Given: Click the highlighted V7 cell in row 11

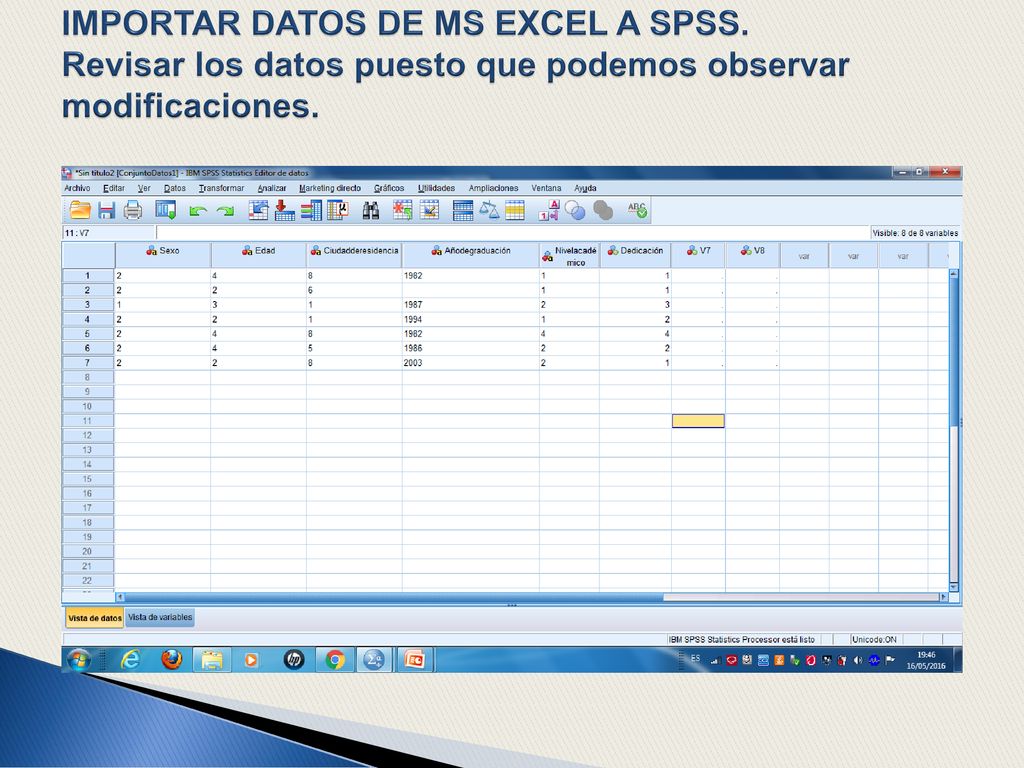Looking at the screenshot, I should (698, 421).
